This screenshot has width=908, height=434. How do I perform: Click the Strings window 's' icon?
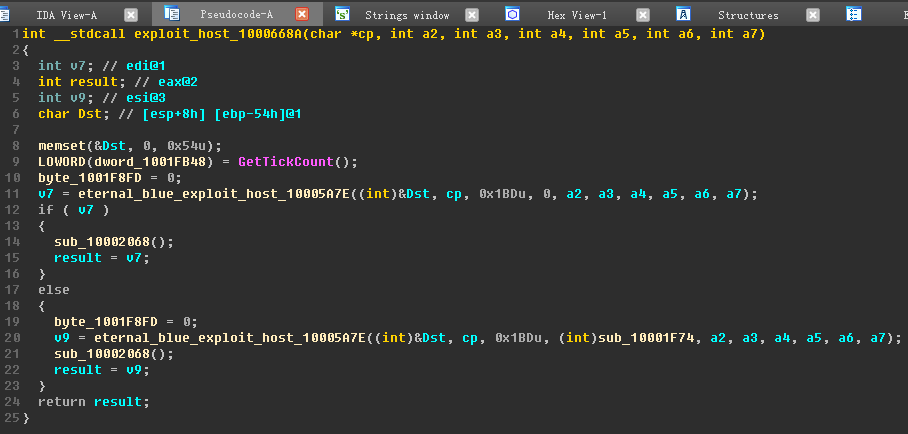[x=342, y=14]
